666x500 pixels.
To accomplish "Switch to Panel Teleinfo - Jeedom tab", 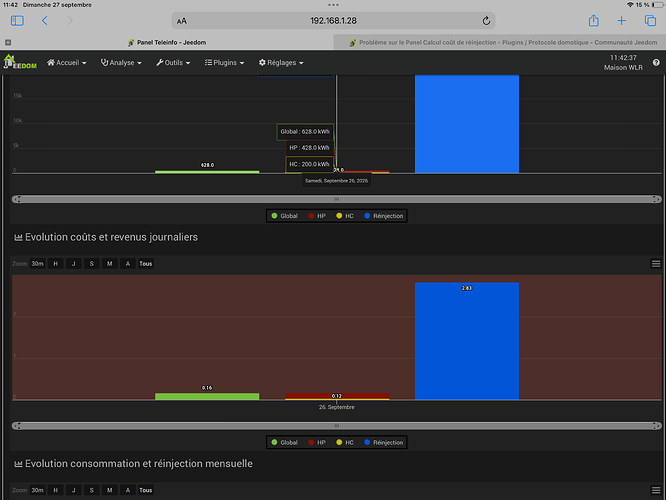I will 166,42.
